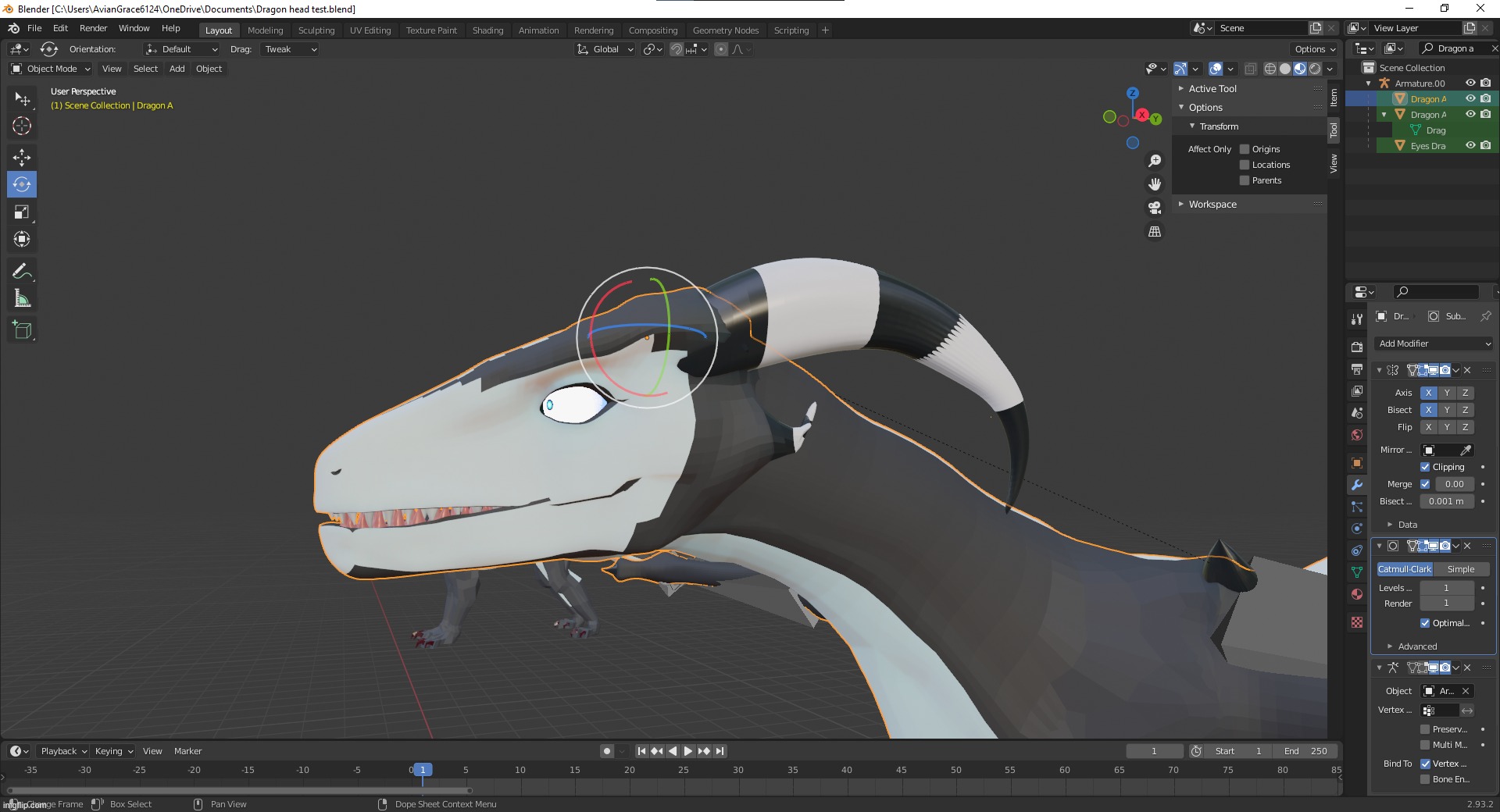Click the Zoom view magnifier icon
This screenshot has height=812, width=1500.
[1155, 161]
